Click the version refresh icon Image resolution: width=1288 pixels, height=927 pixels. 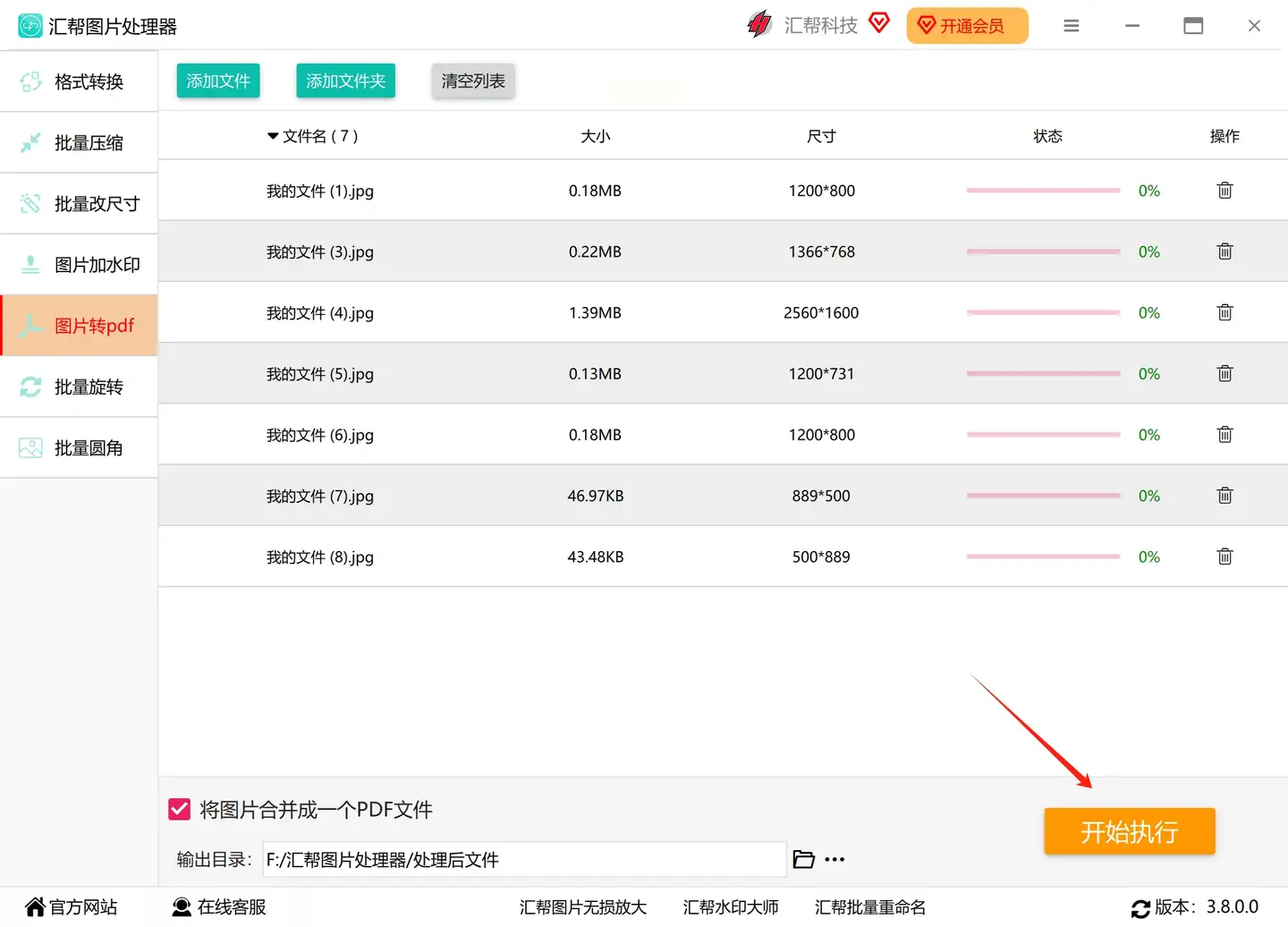click(x=1140, y=908)
